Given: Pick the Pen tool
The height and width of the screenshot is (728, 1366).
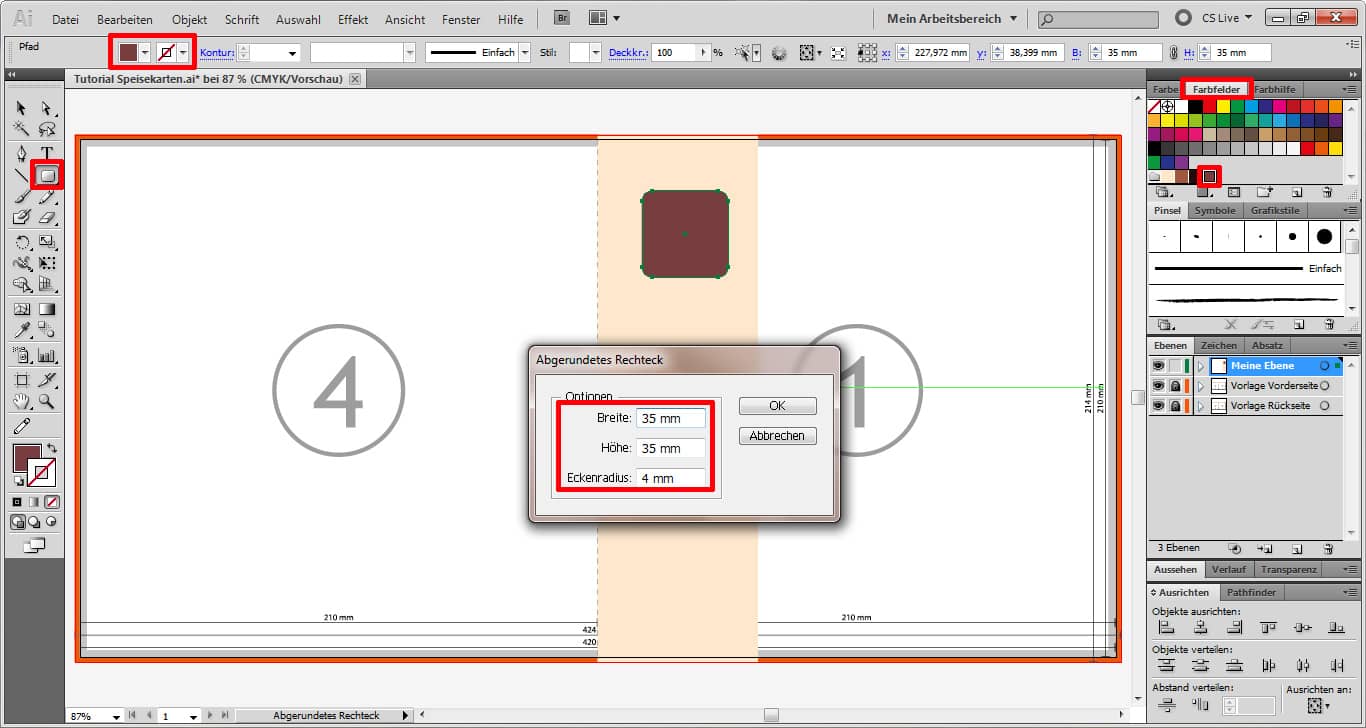Looking at the screenshot, I should (x=22, y=153).
